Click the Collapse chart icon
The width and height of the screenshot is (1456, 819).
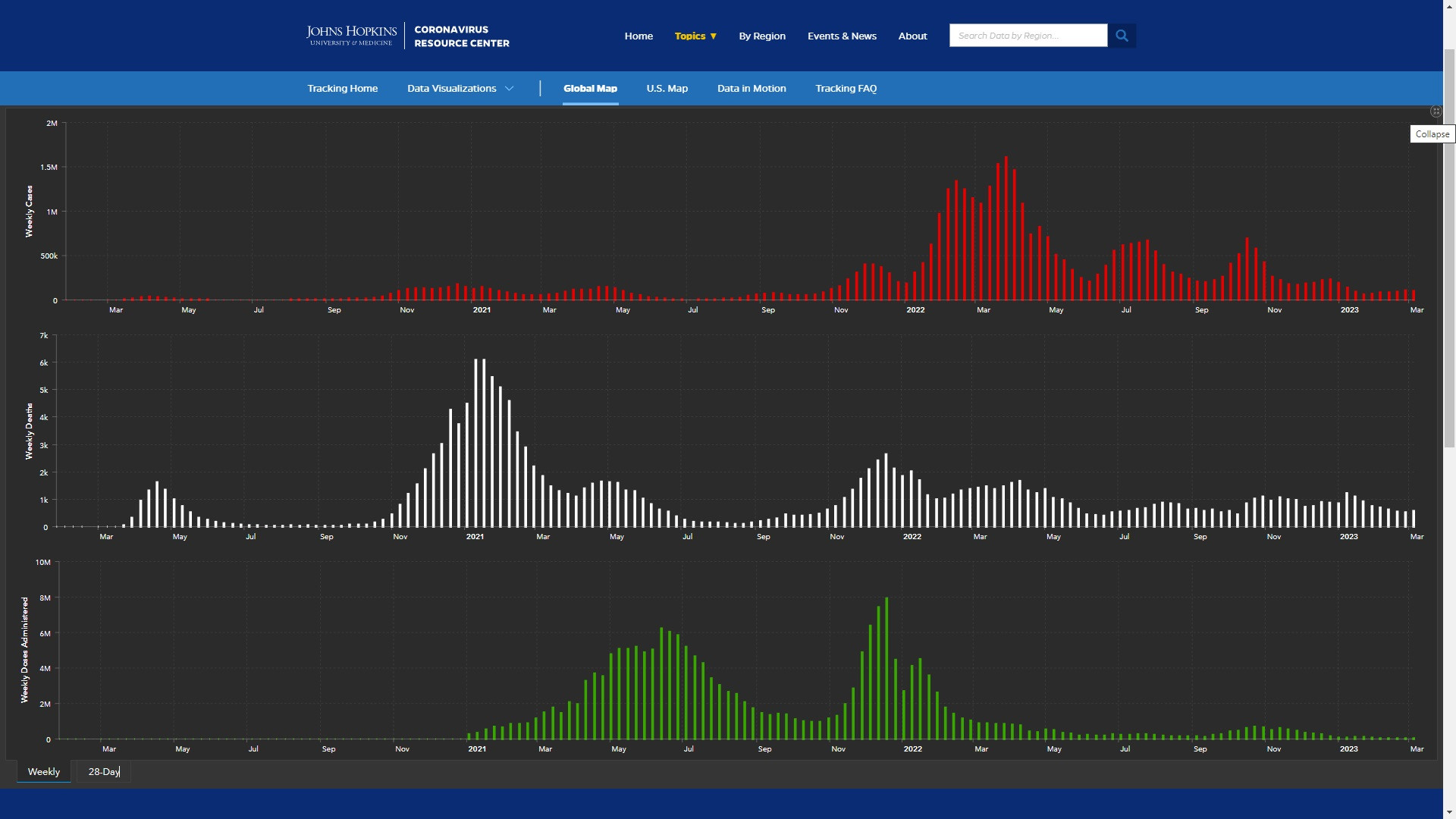point(1436,111)
